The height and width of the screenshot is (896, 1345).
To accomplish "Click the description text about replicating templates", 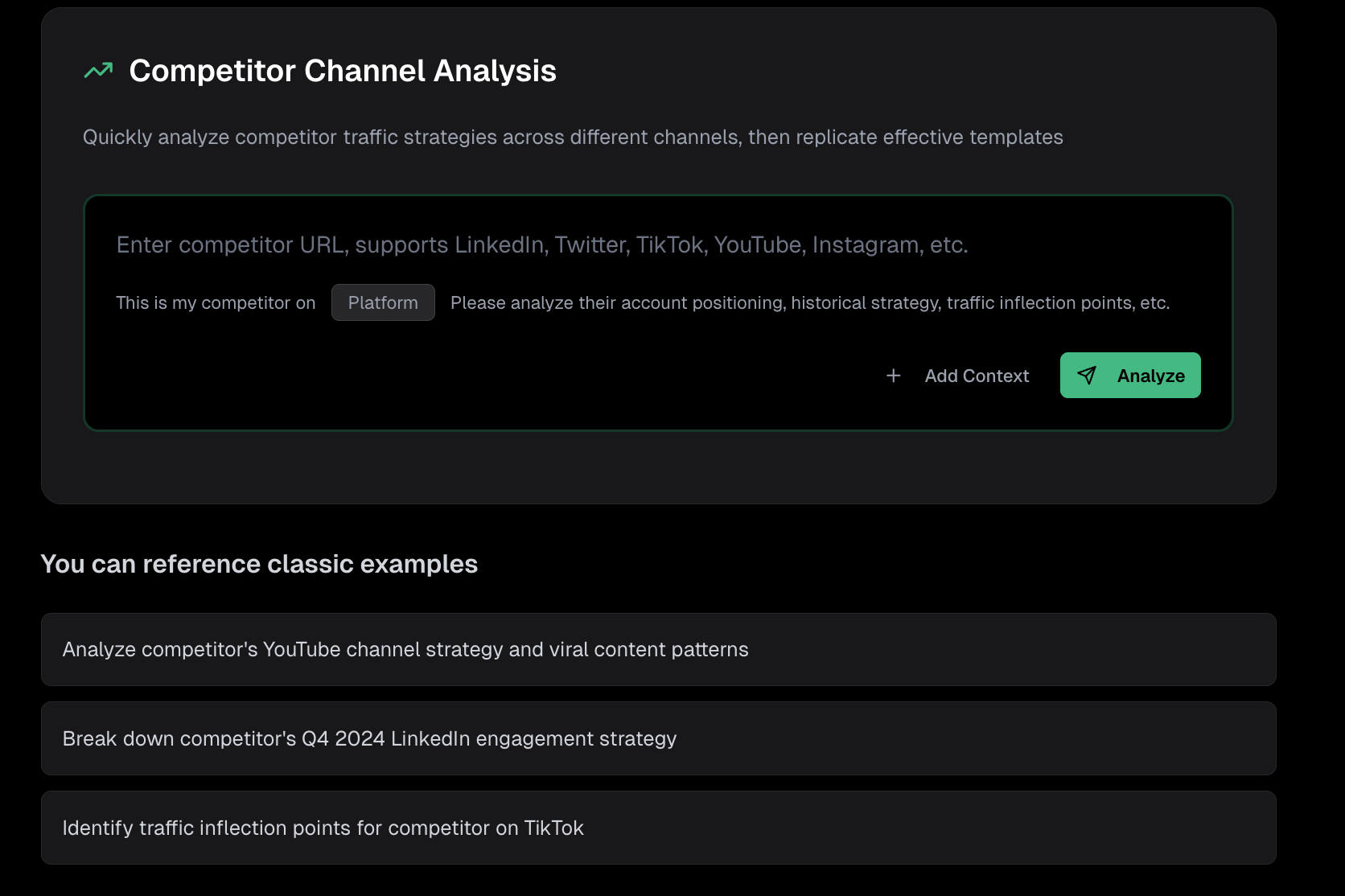I will click(573, 137).
